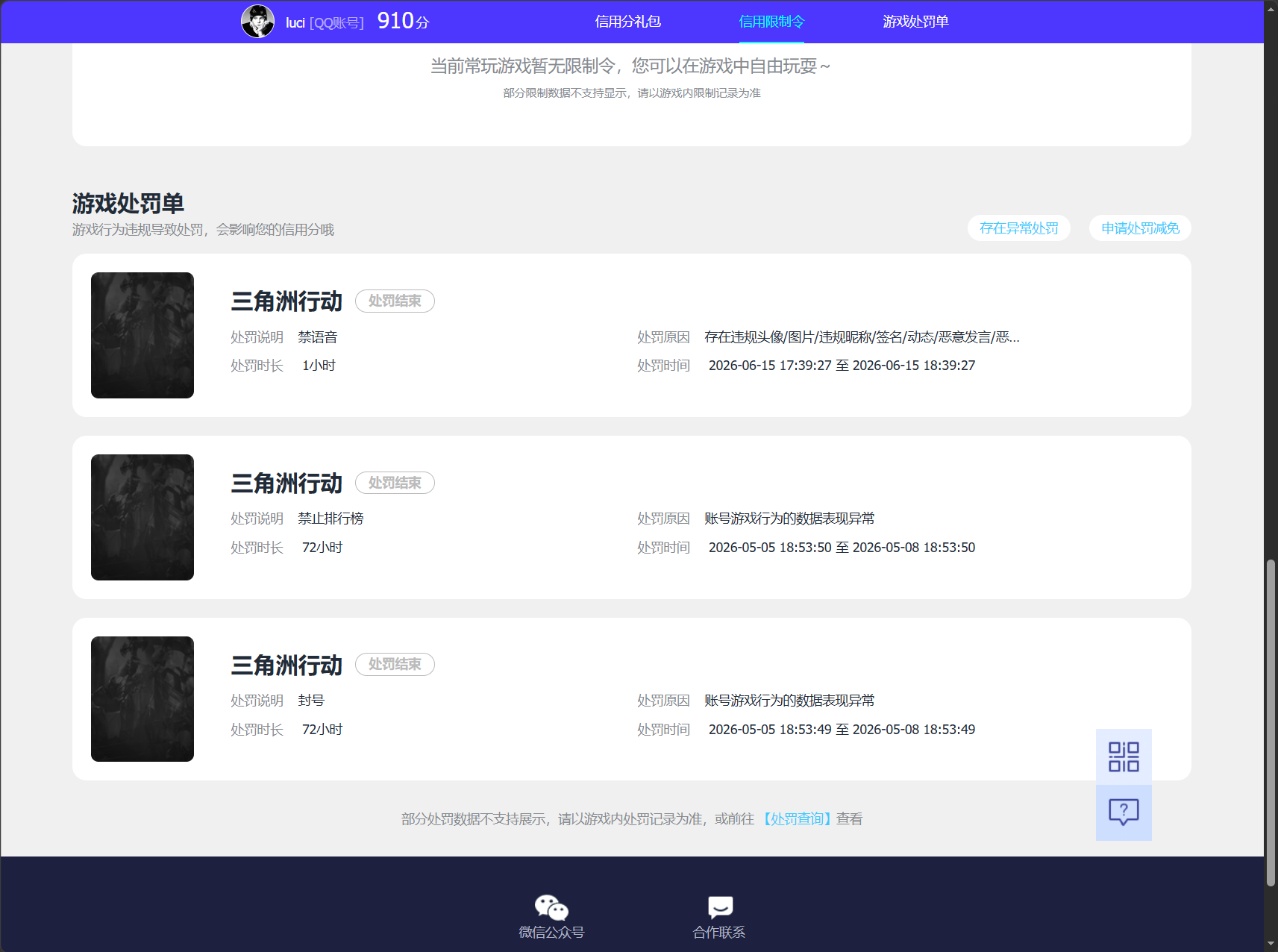Click the luci user avatar
The image size is (1278, 952).
(x=257, y=21)
